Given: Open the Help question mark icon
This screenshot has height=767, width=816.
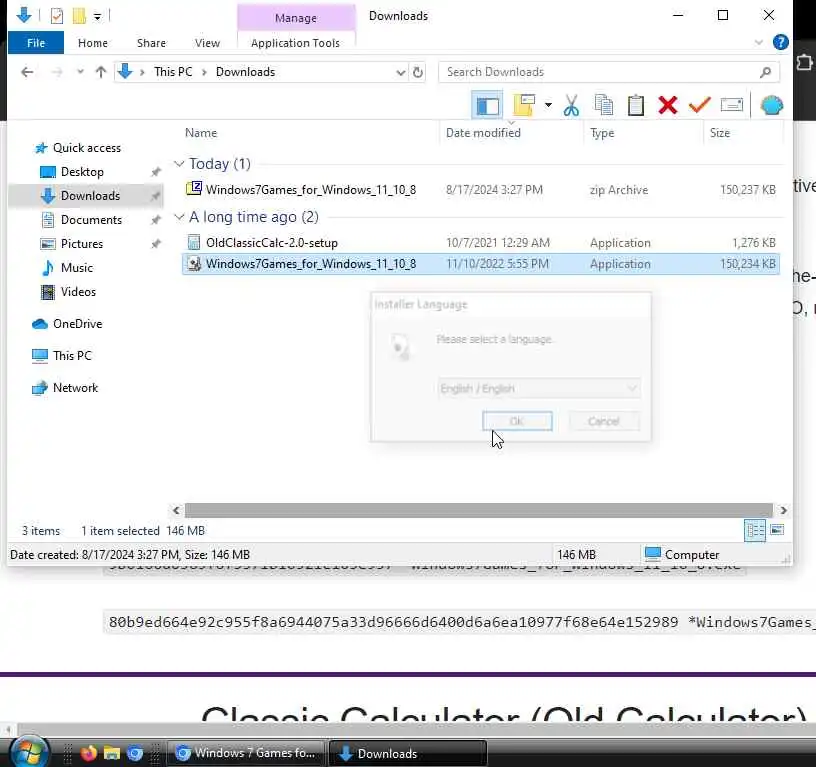Looking at the screenshot, I should [x=780, y=42].
